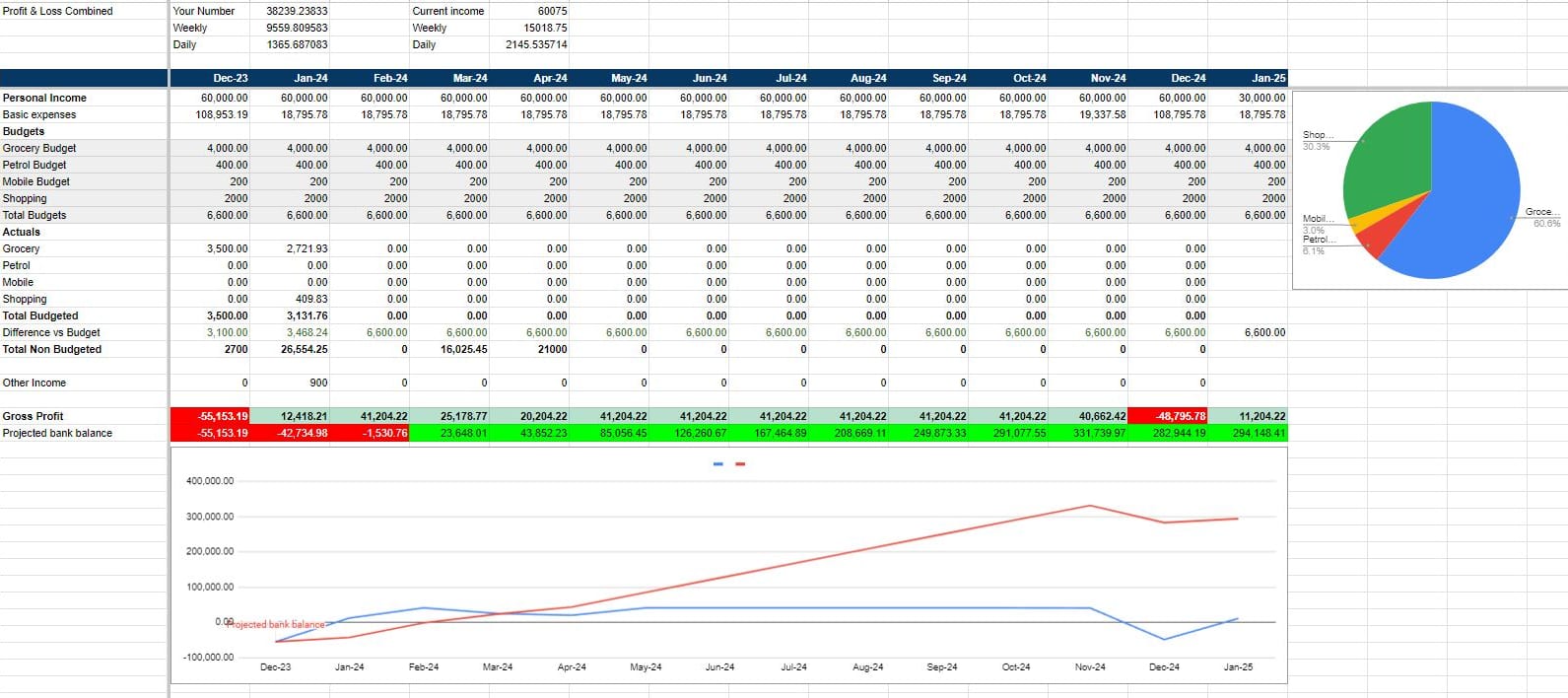Click the weekly value 9559.809583
The image size is (1568, 698).
tap(297, 28)
